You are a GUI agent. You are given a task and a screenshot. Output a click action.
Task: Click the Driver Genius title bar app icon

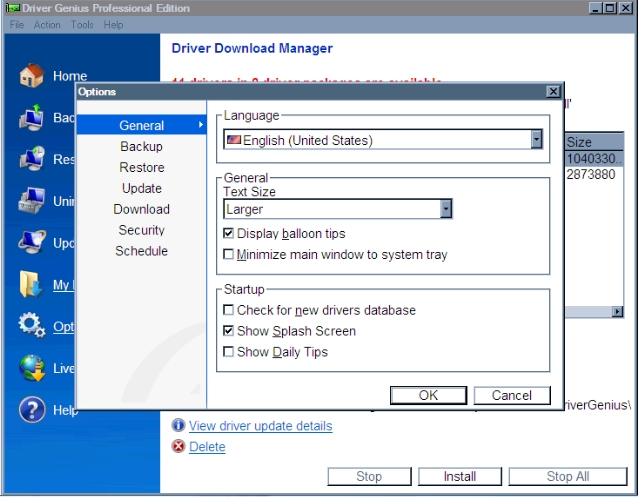pos(13,8)
